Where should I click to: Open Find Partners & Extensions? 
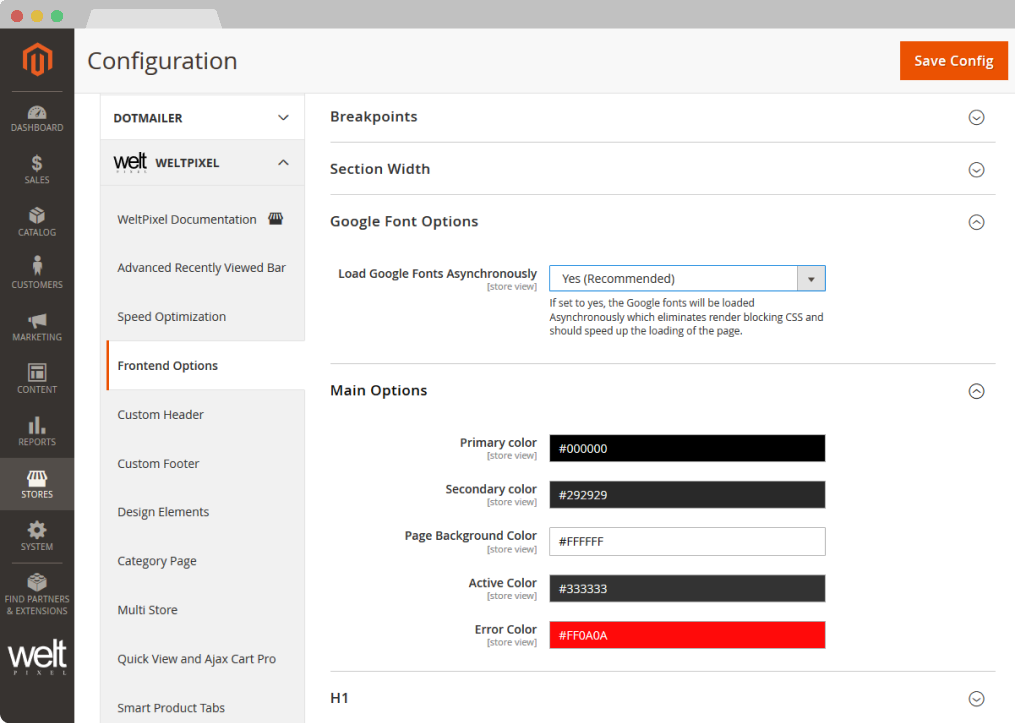pos(37,594)
